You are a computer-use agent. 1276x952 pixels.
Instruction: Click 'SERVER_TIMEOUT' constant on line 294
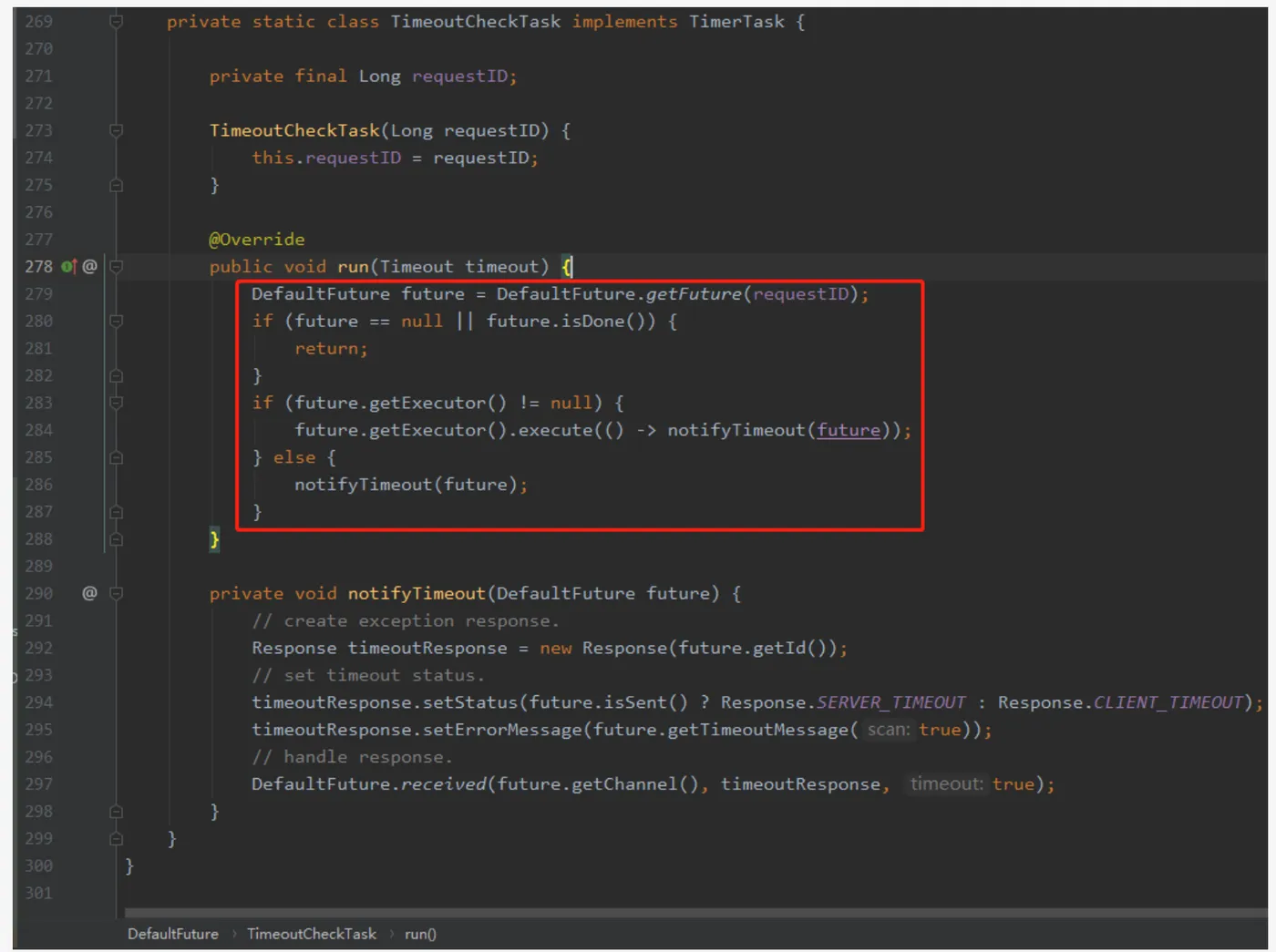(x=890, y=702)
